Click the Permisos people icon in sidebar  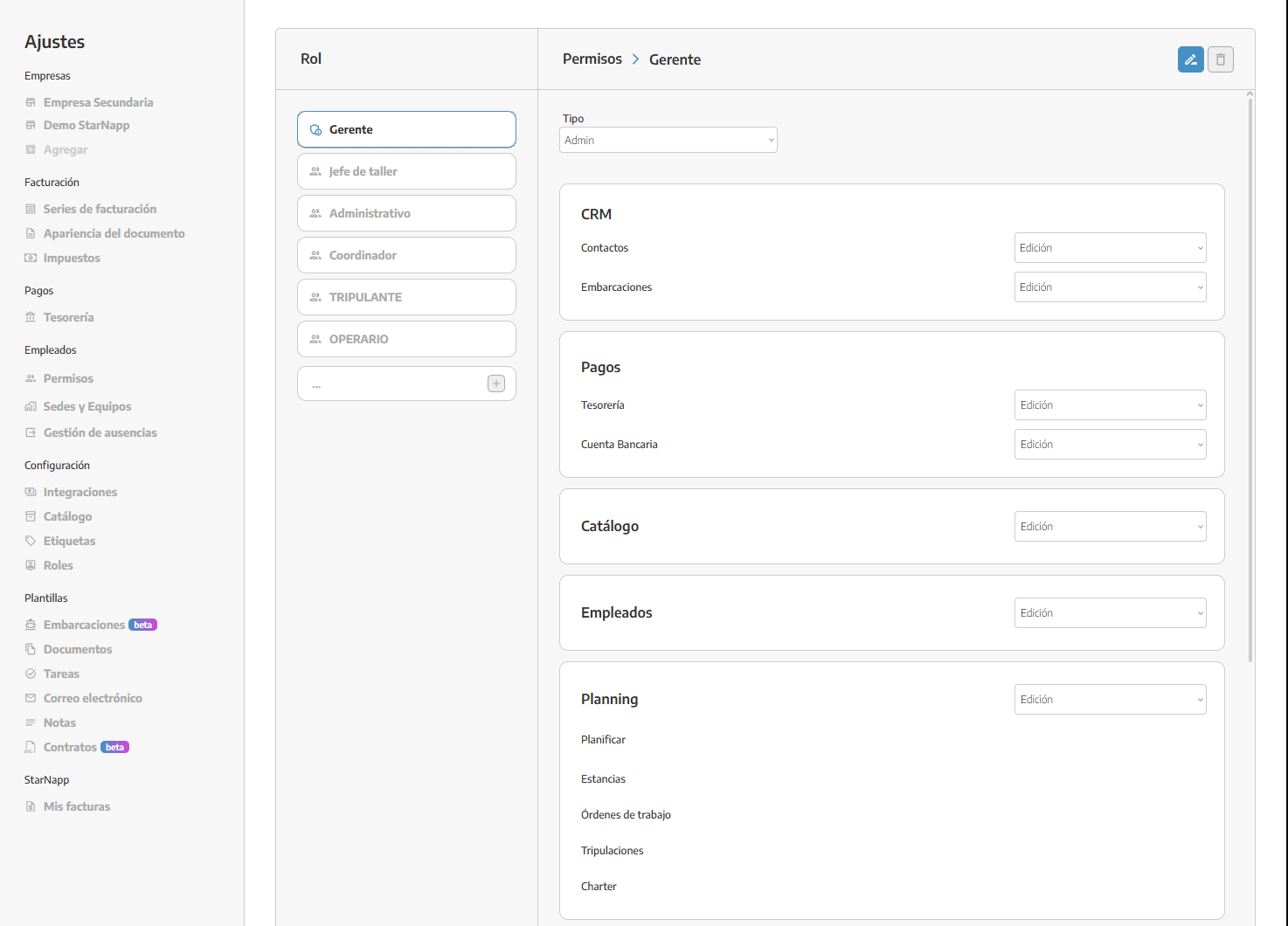click(31, 378)
